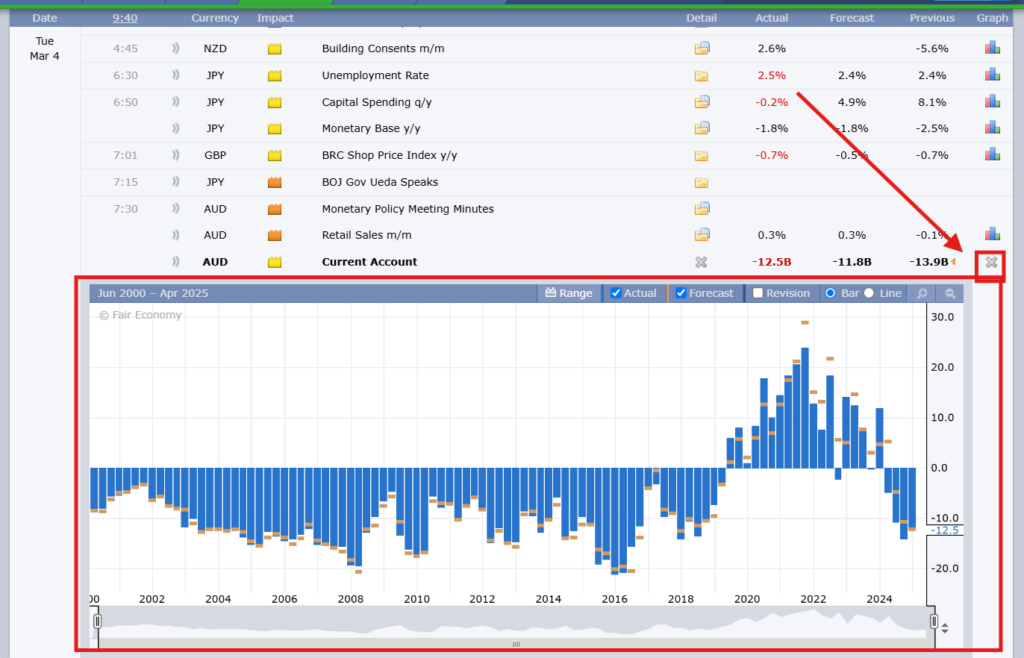Open detail folder for Monetary Policy Meeting Minutes

click(x=701, y=208)
